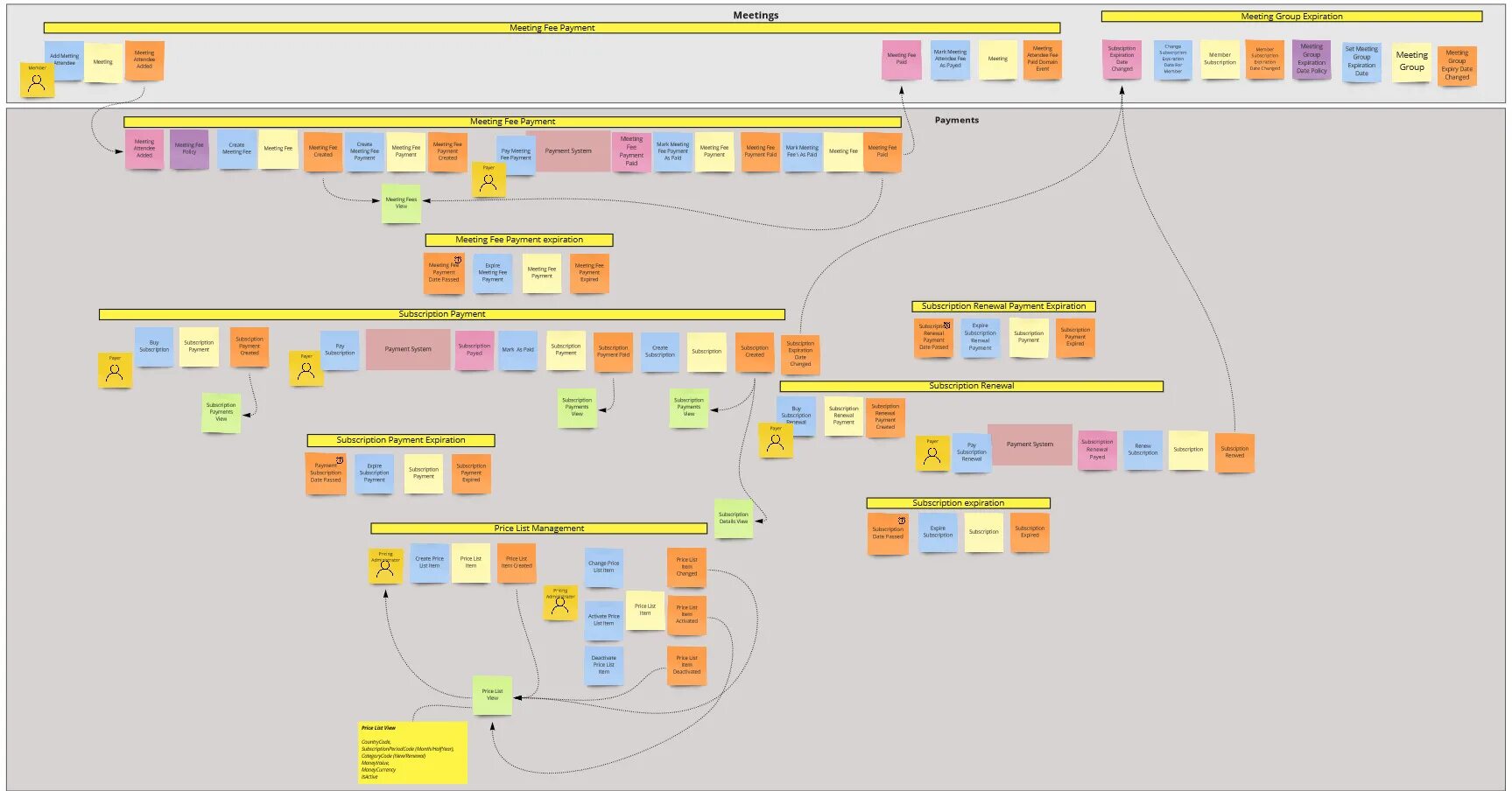Select the Expire Subscription Payment note
Image resolution: width=1512 pixels, height=791 pixels.
[x=375, y=473]
